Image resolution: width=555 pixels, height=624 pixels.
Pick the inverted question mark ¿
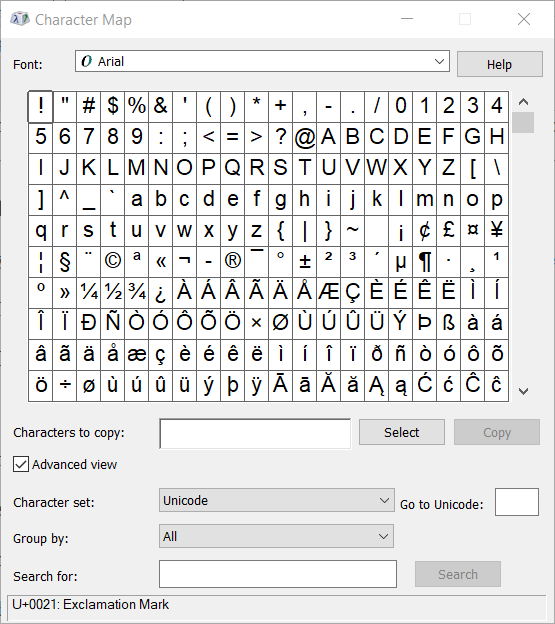pos(160,292)
